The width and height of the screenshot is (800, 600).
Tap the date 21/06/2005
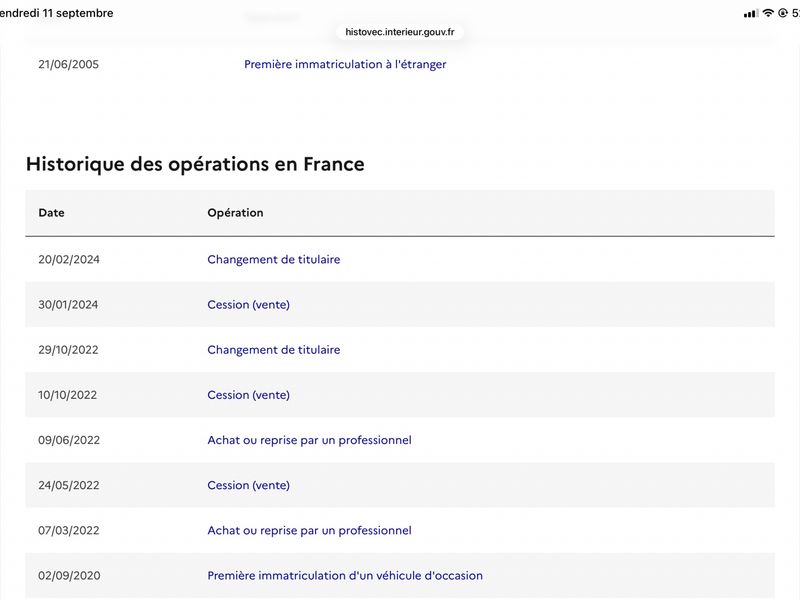click(68, 64)
